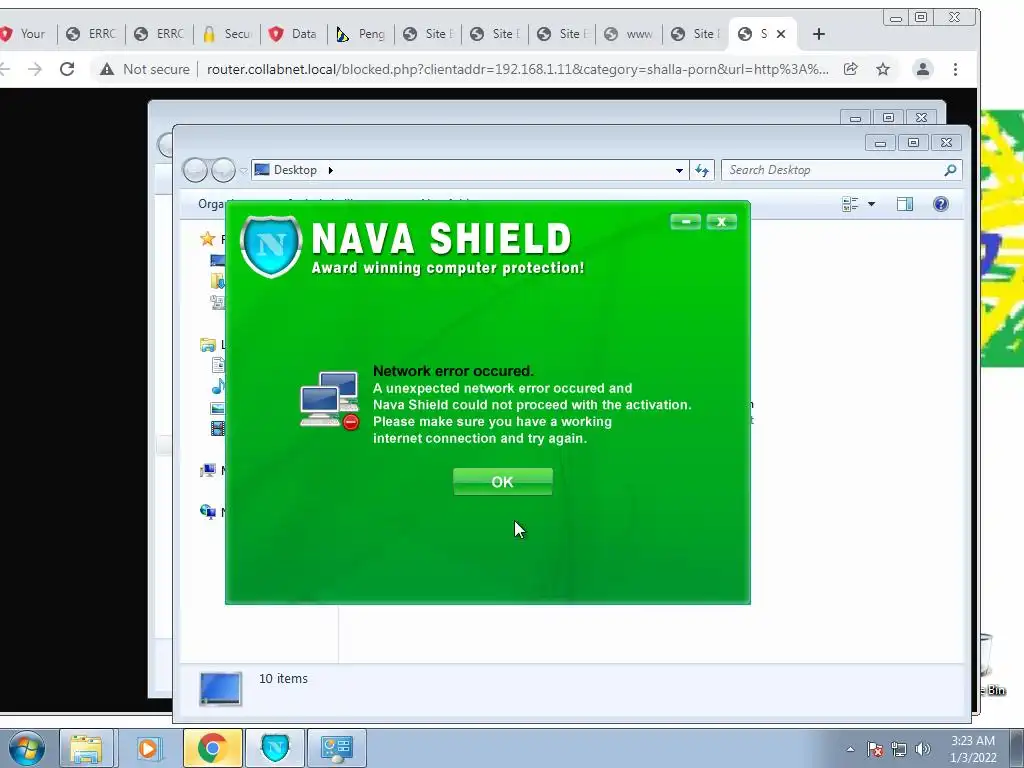
Task: Select Videos library icon
Action: coord(218,428)
